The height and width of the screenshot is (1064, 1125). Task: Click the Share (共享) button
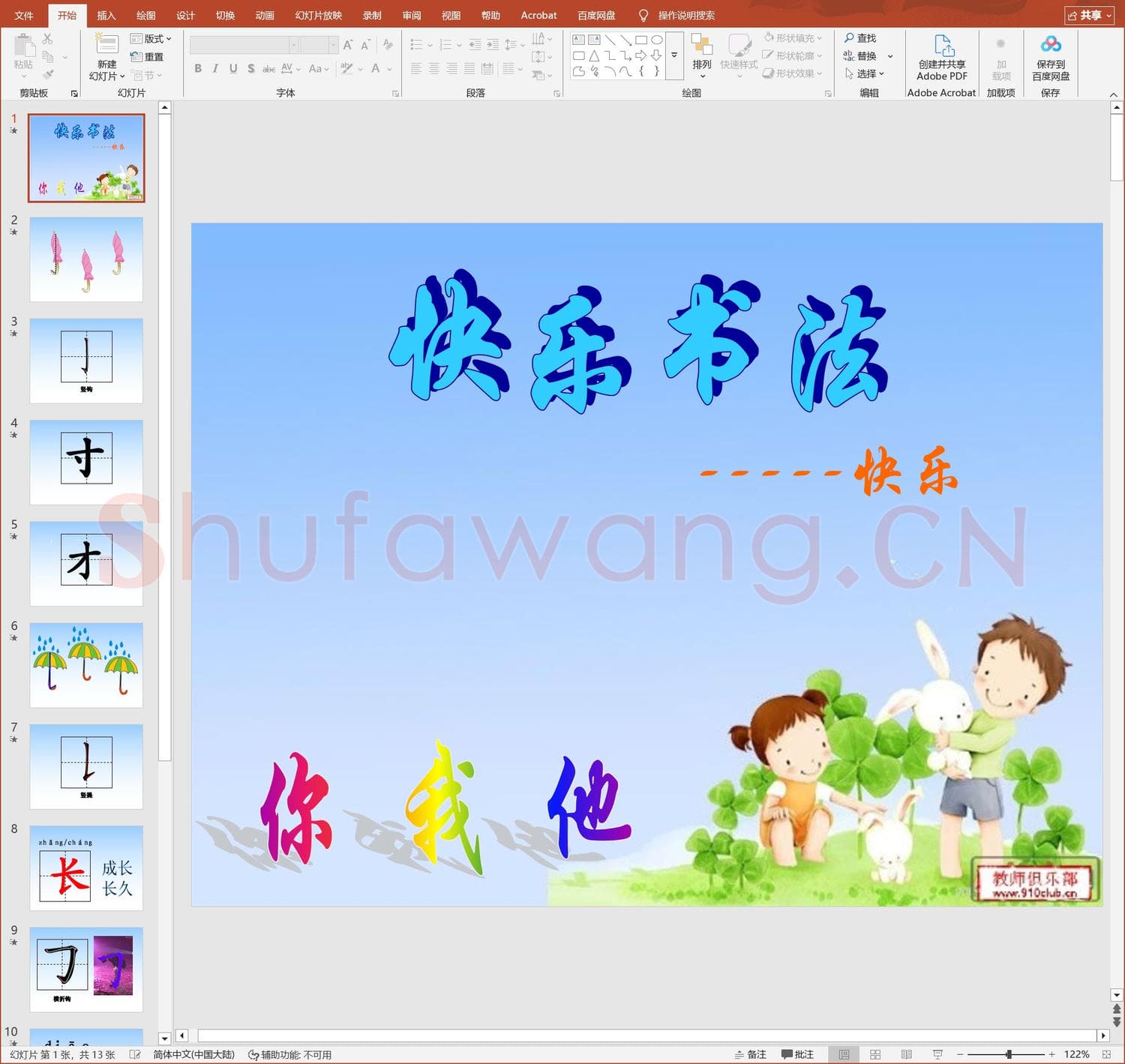click(x=1090, y=15)
